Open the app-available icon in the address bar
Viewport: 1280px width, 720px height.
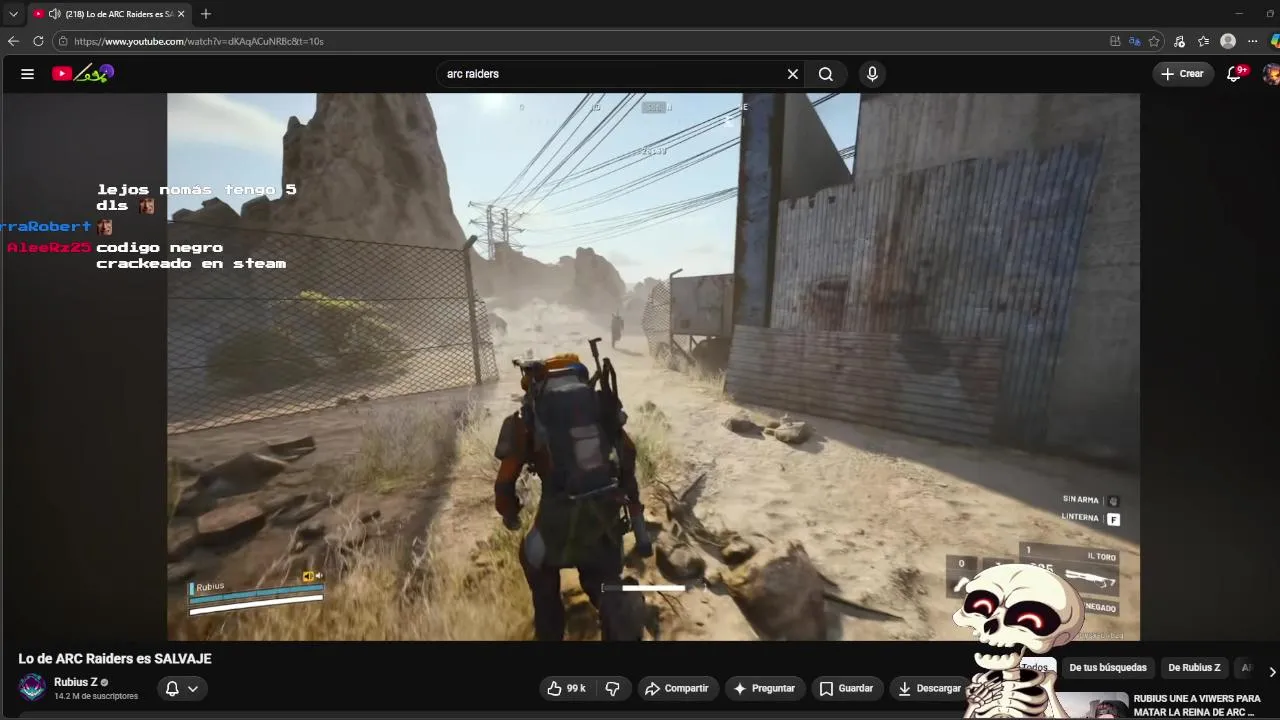(x=1115, y=41)
